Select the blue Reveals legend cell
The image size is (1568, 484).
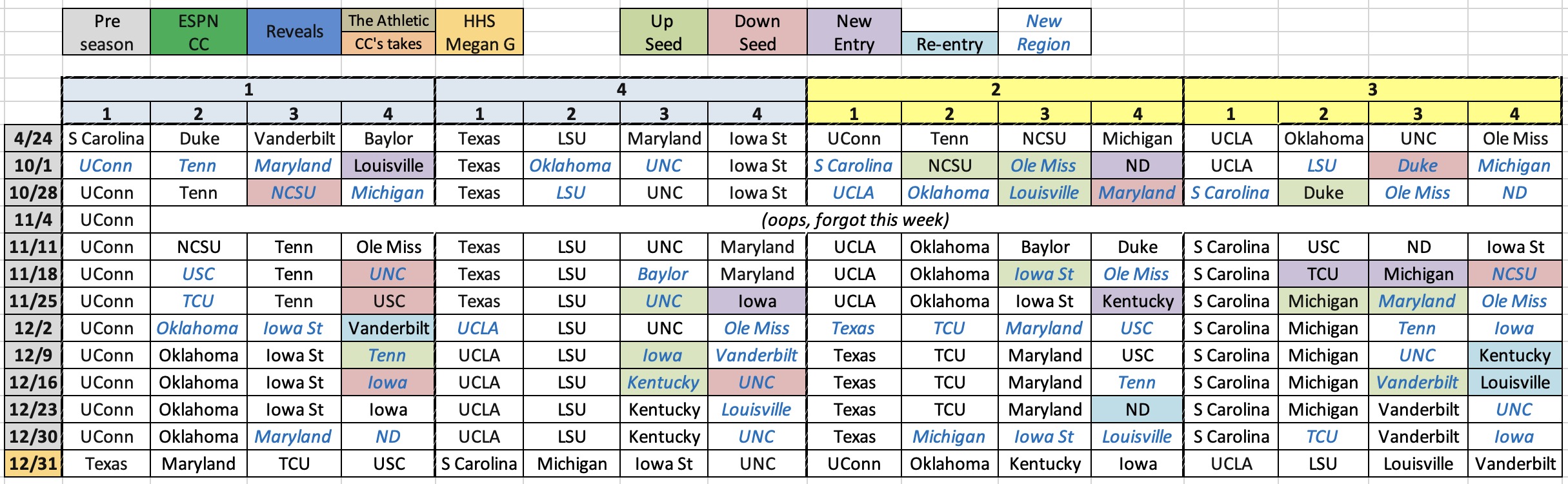294,32
